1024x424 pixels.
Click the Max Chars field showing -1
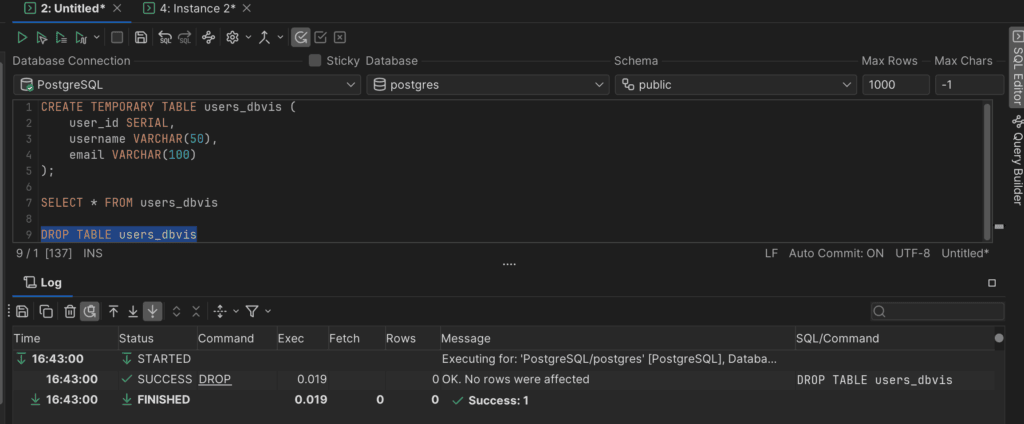tap(969, 85)
